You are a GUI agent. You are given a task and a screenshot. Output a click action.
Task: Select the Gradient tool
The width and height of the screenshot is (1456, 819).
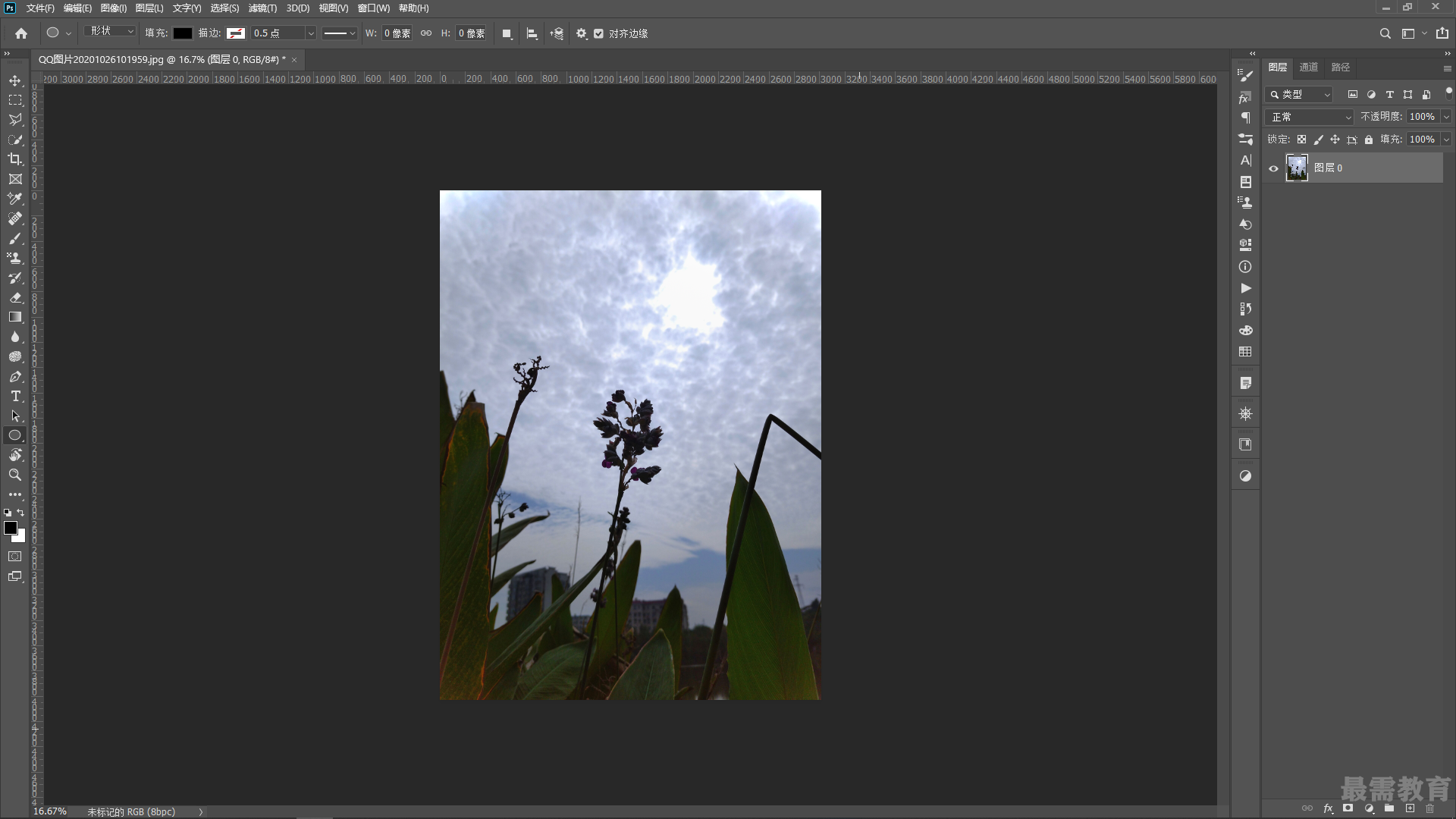(x=15, y=317)
